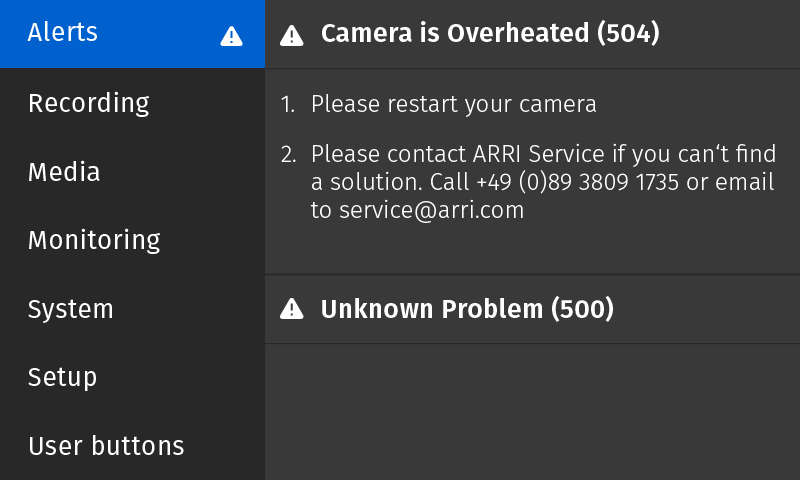Select the Monitoring menu item

coord(94,240)
